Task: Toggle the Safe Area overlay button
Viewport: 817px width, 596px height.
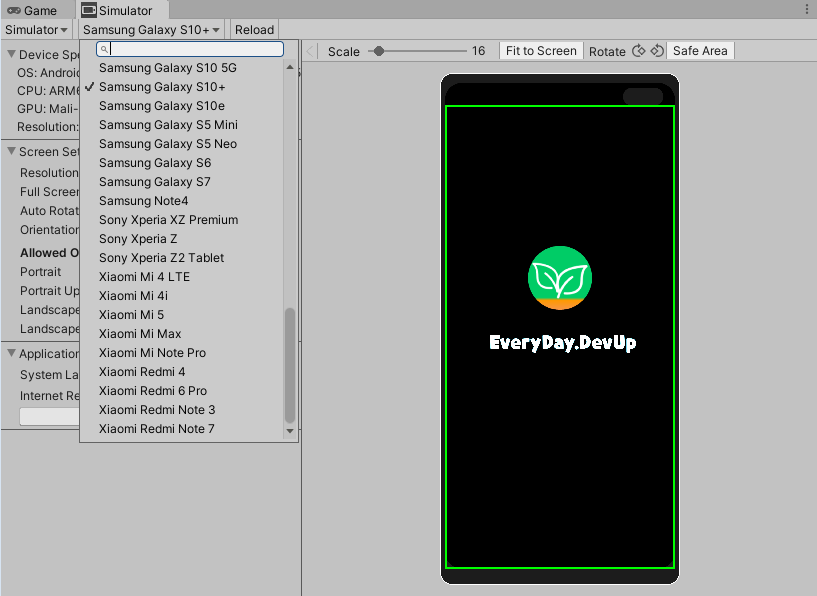Action: point(700,51)
